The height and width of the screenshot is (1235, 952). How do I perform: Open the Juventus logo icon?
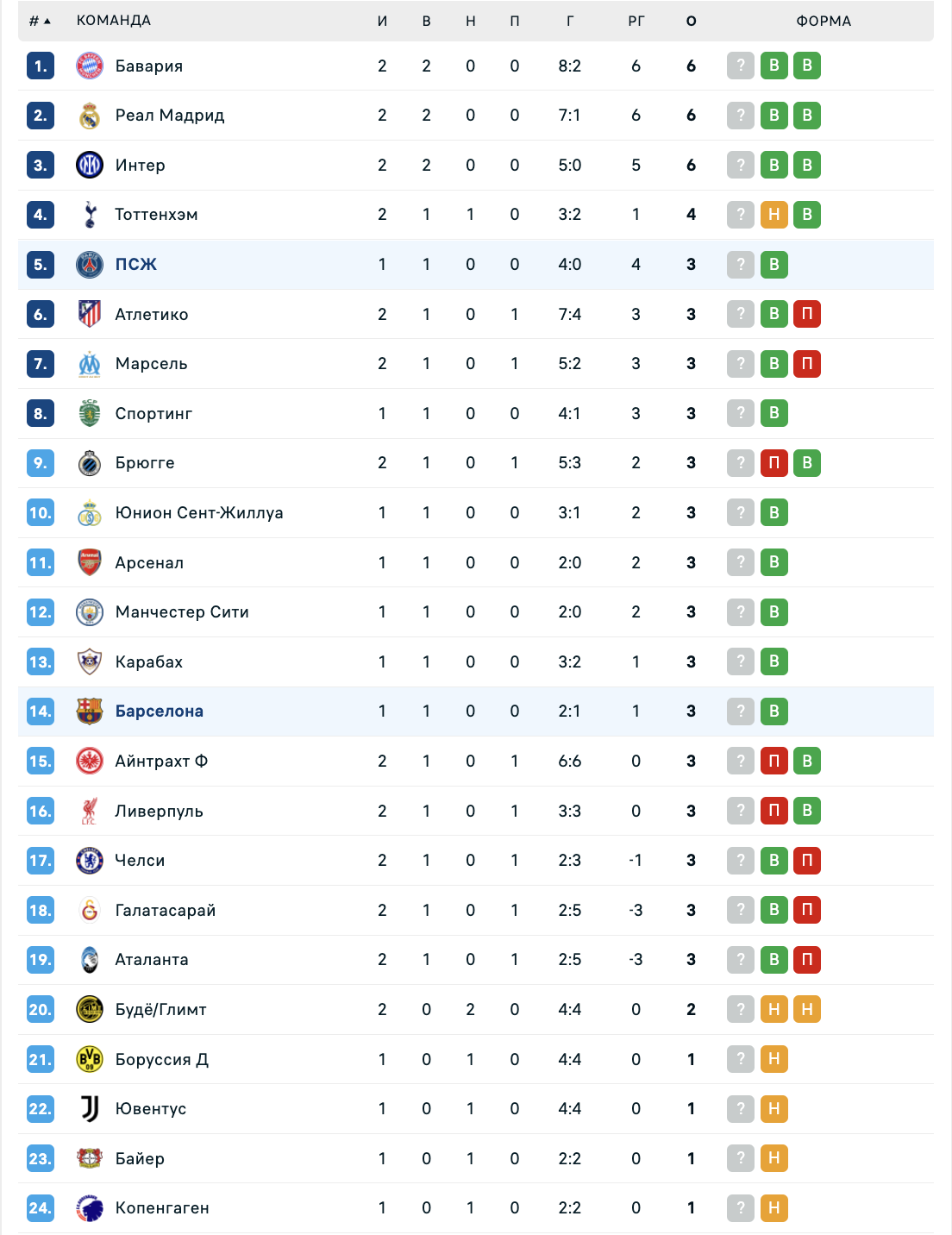90,1108
